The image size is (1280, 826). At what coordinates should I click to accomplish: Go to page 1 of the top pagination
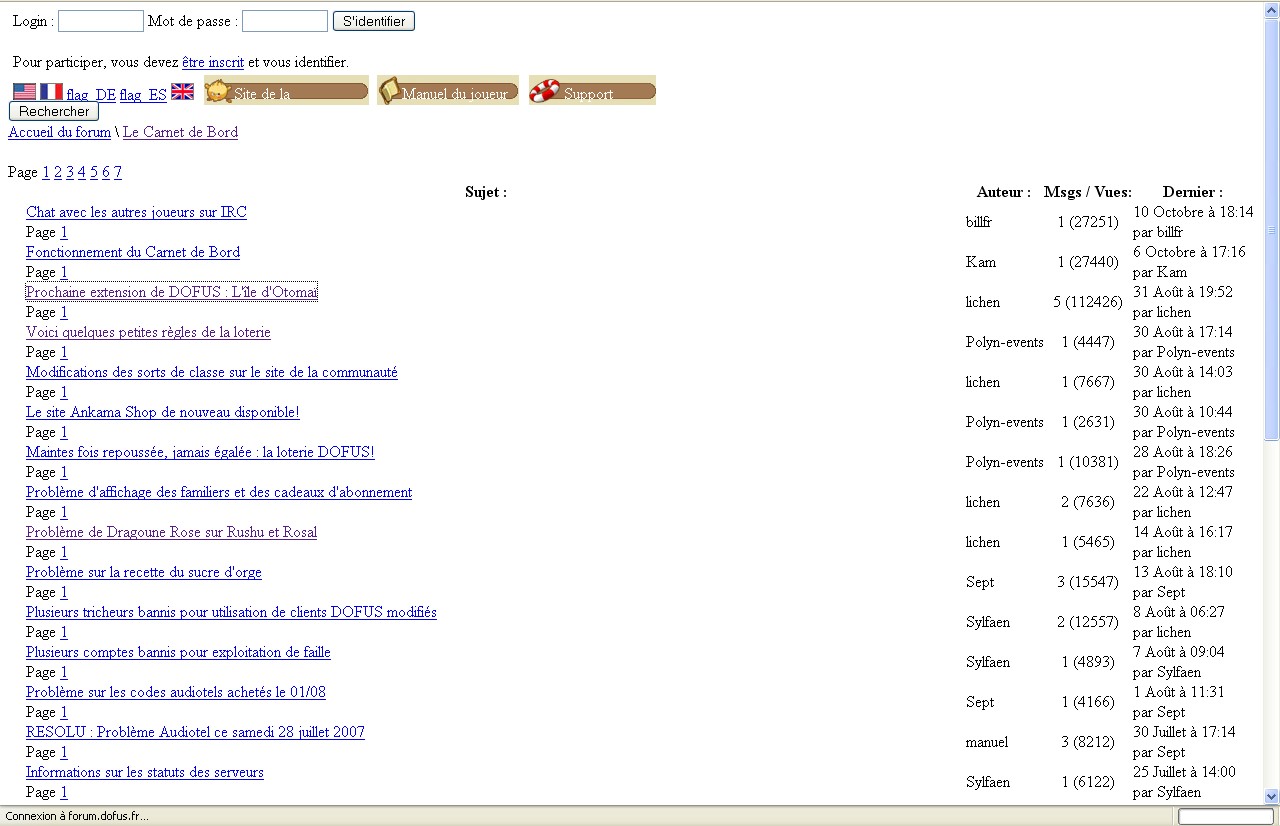(x=46, y=172)
